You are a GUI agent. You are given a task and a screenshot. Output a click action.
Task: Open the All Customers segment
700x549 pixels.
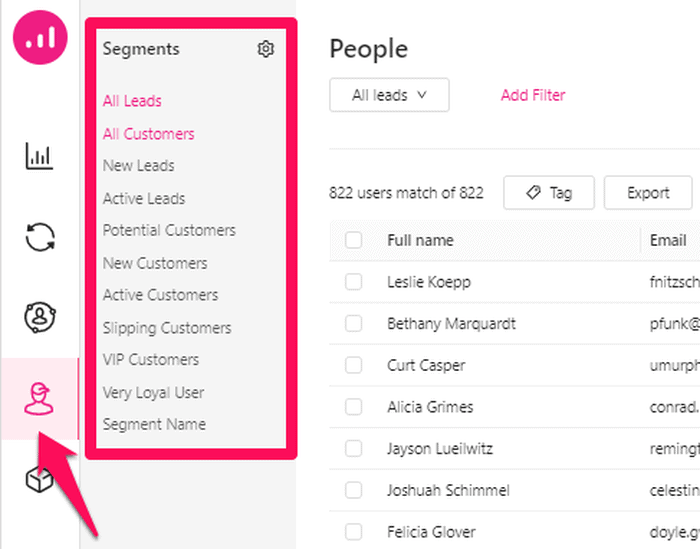point(149,134)
